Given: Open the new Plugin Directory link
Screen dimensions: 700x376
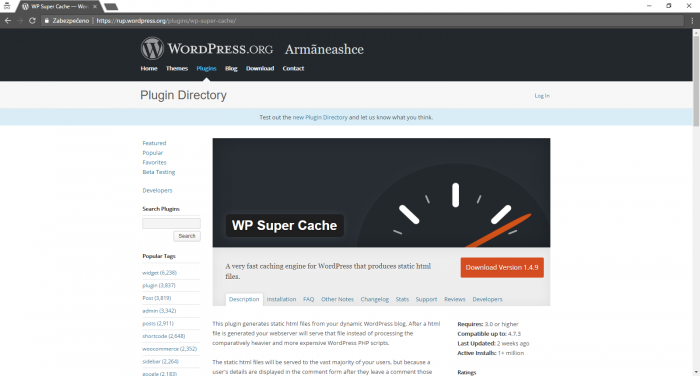Looking at the screenshot, I should pos(320,117).
